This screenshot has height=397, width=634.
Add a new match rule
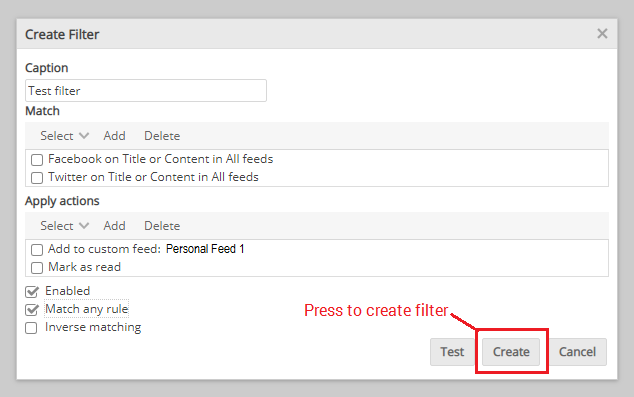[x=114, y=136]
